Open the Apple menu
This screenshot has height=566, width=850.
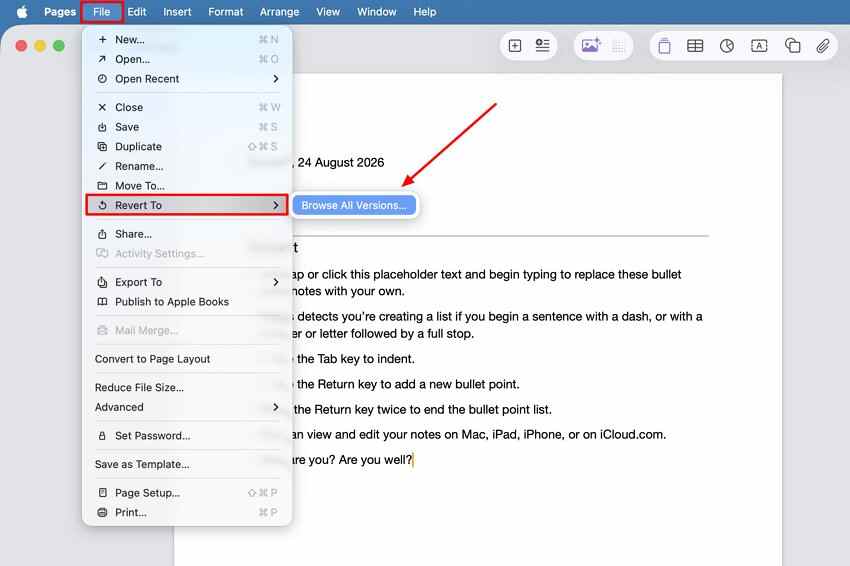click(22, 12)
